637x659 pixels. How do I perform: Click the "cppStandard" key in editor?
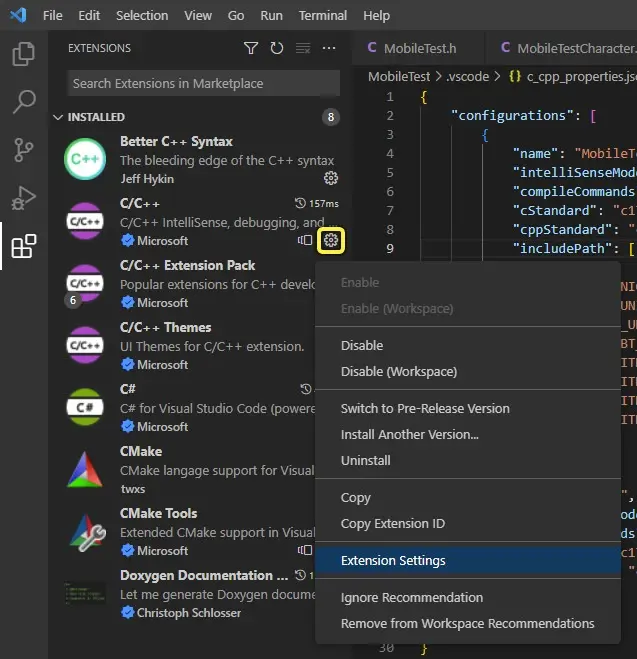coord(562,229)
